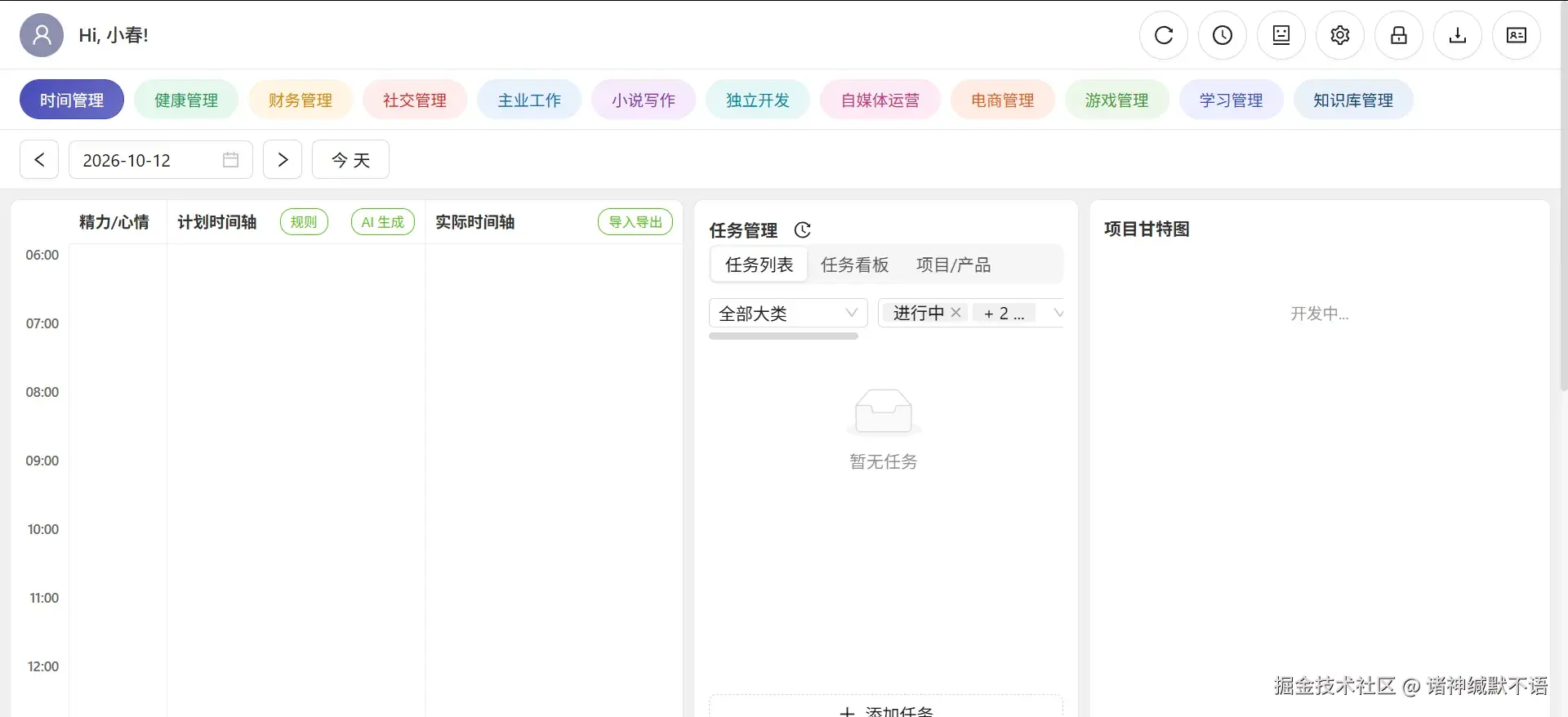
Task: Click the 导入导出 button
Action: 635,222
